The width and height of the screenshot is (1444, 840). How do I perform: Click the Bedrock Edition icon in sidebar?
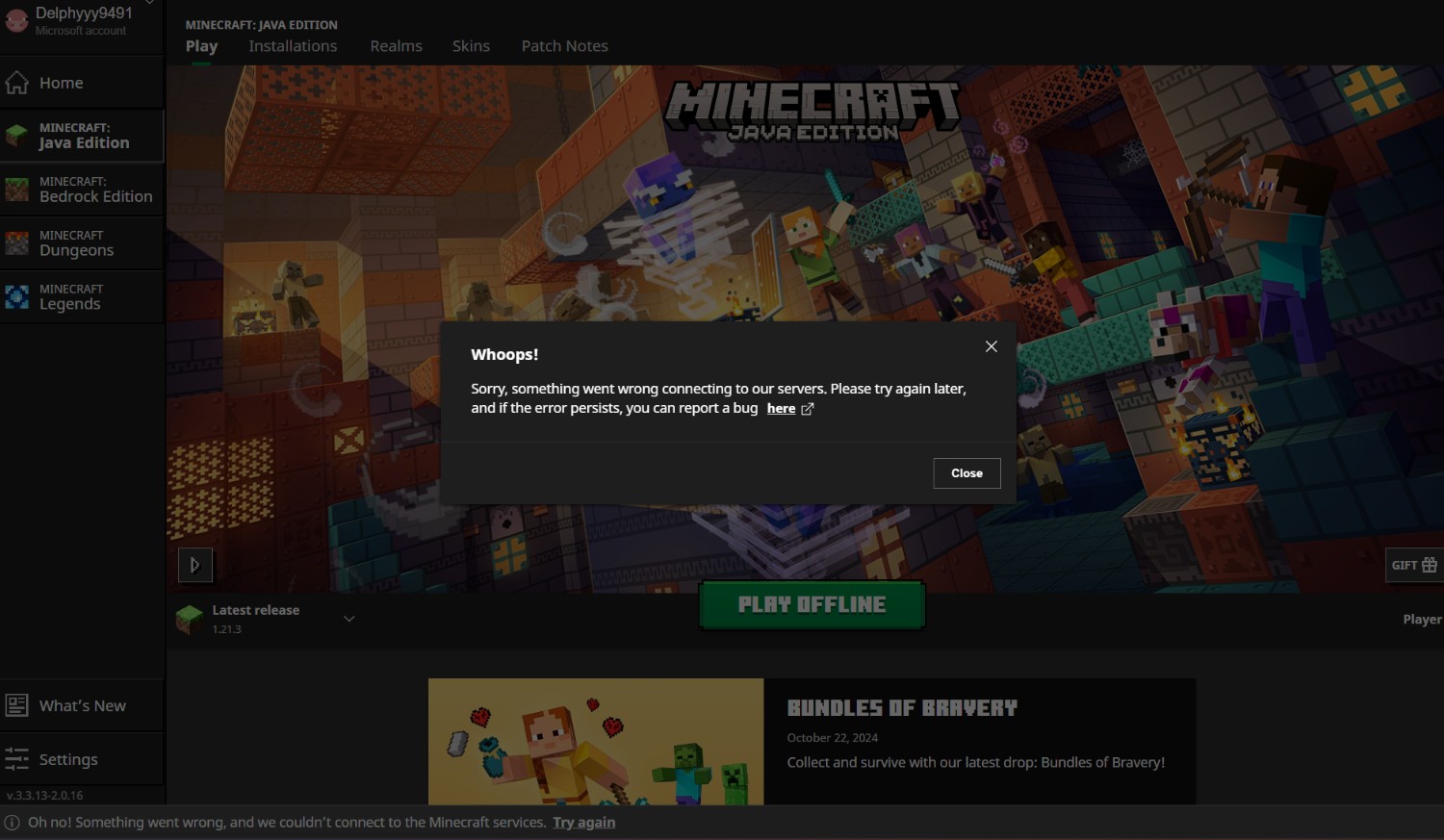point(16,190)
